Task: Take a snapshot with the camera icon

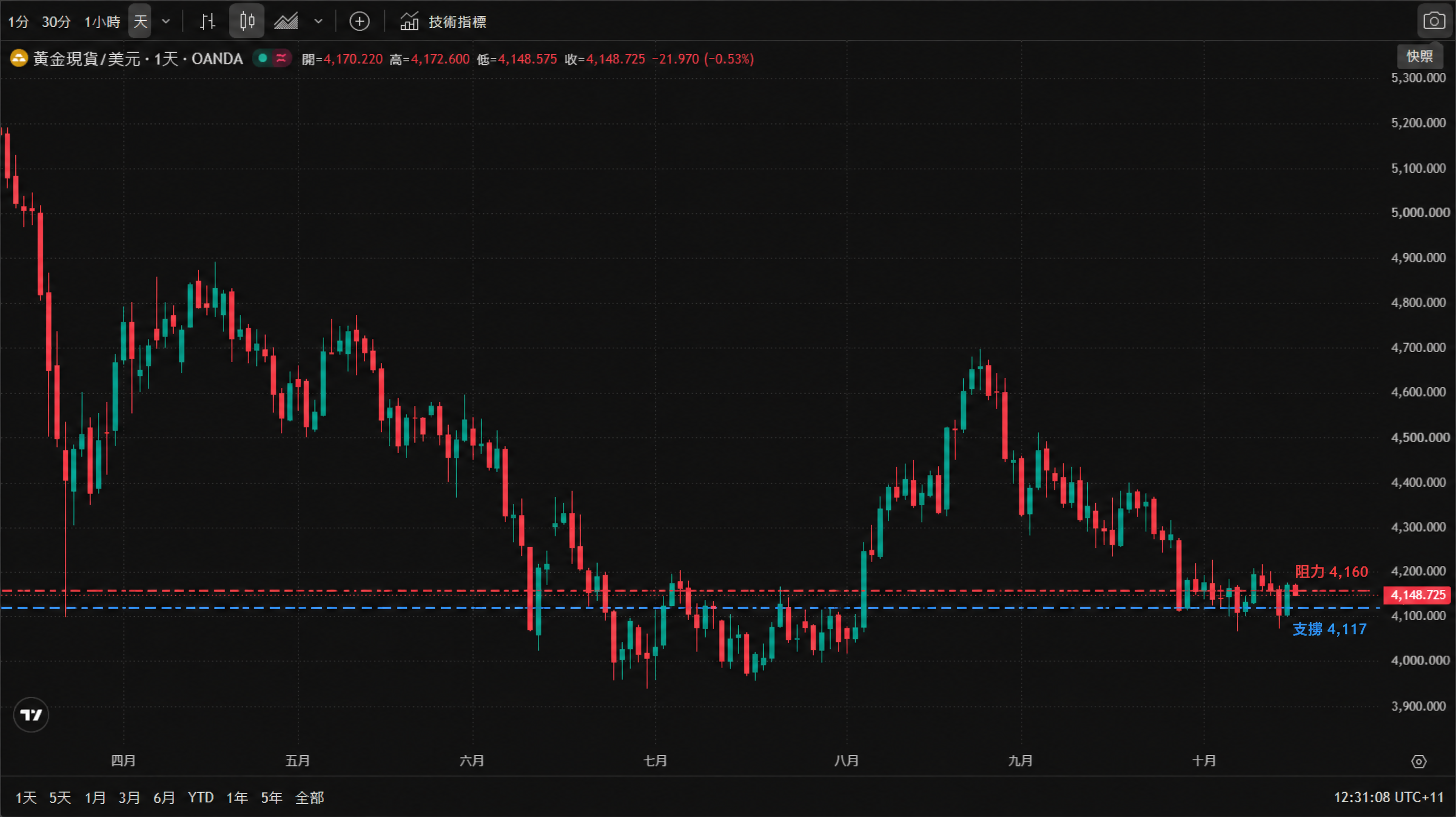Action: tap(1435, 21)
